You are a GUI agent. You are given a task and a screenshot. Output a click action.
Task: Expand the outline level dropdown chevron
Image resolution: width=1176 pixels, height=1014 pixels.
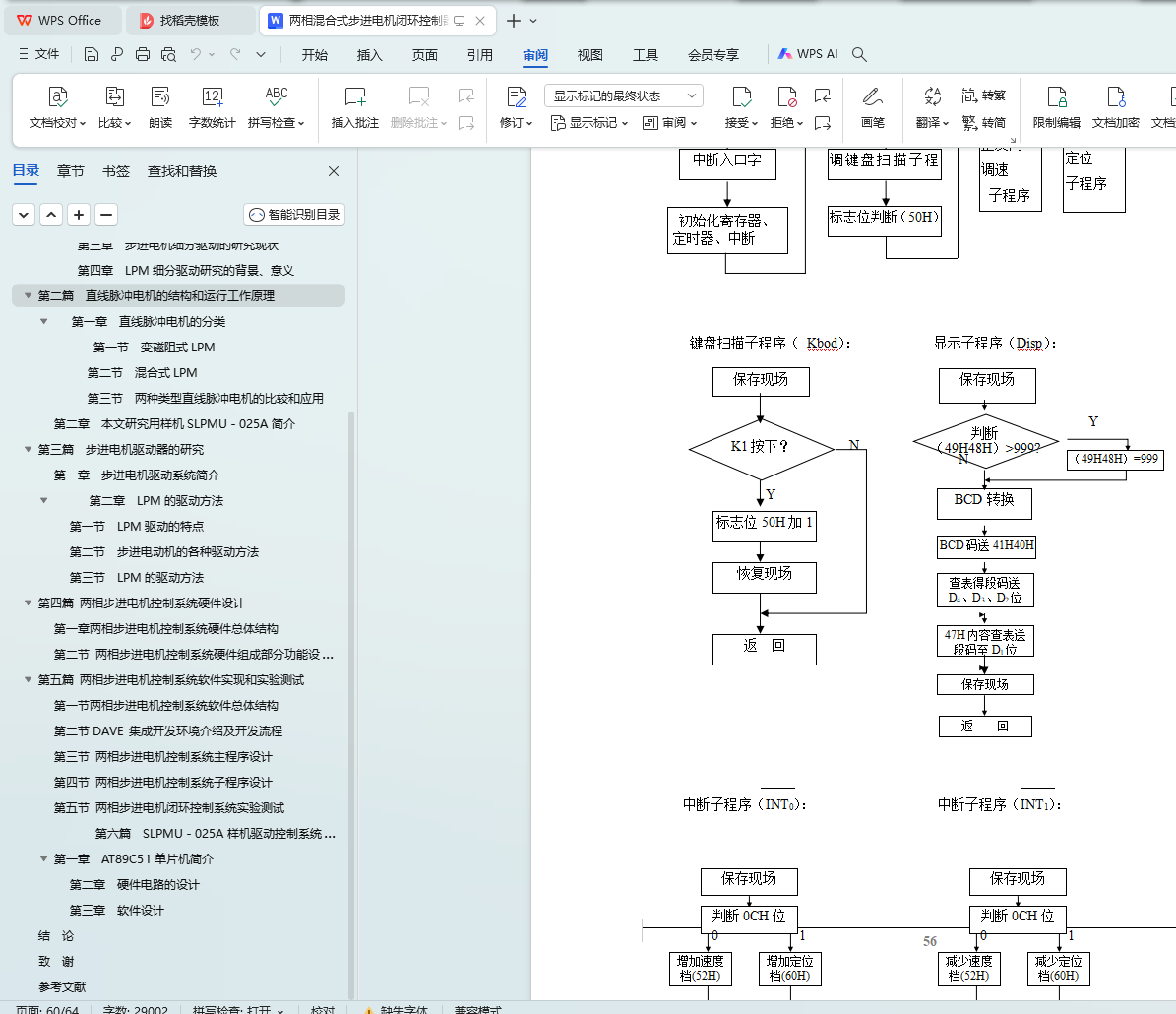(24, 215)
